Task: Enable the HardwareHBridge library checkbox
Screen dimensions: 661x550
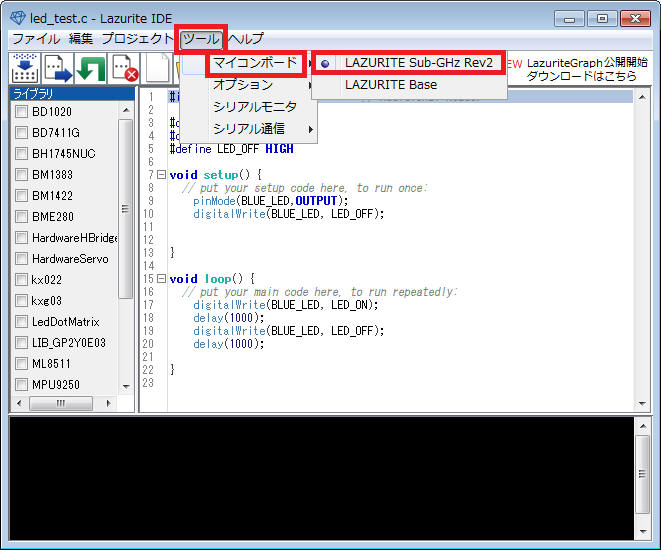Action: tap(21, 238)
